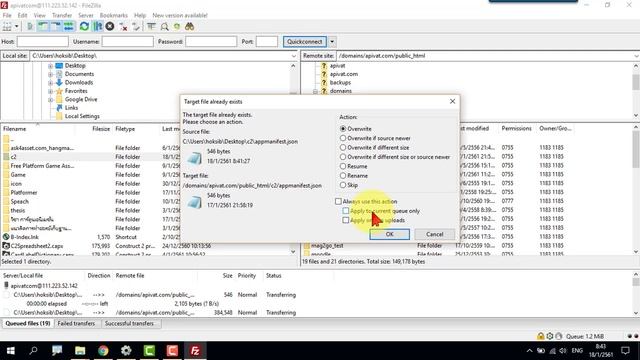Select the backups folder in remote tree
The height and width of the screenshot is (360, 640).
point(340,82)
